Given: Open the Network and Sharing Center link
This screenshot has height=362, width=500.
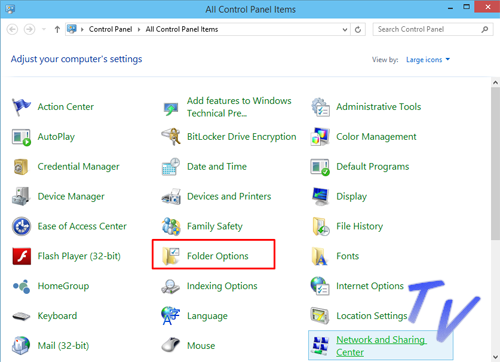Looking at the screenshot, I should click(x=381, y=346).
